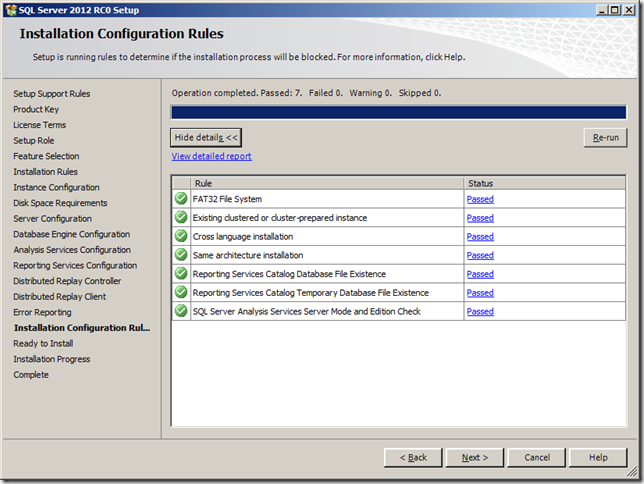Open Passed status link for Cross language installation
Screen dimensions: 644x484
pos(480,237)
